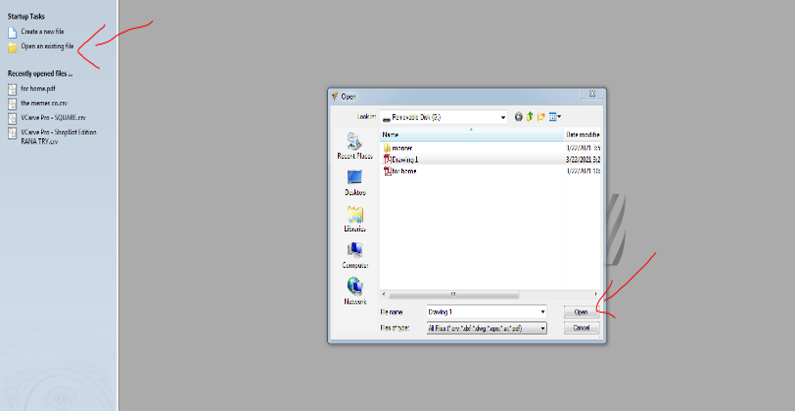This screenshot has width=795, height=411.
Task: Sort files by Date modified column header
Action: click(x=582, y=135)
